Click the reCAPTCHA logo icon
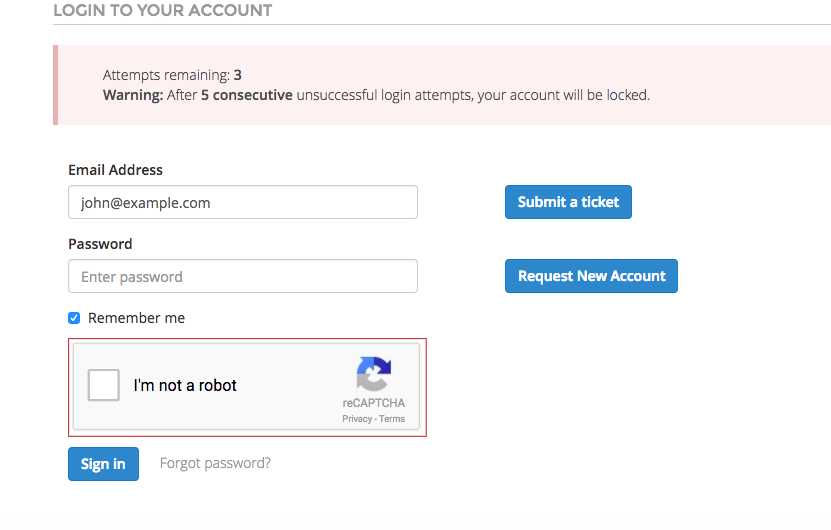 374,374
